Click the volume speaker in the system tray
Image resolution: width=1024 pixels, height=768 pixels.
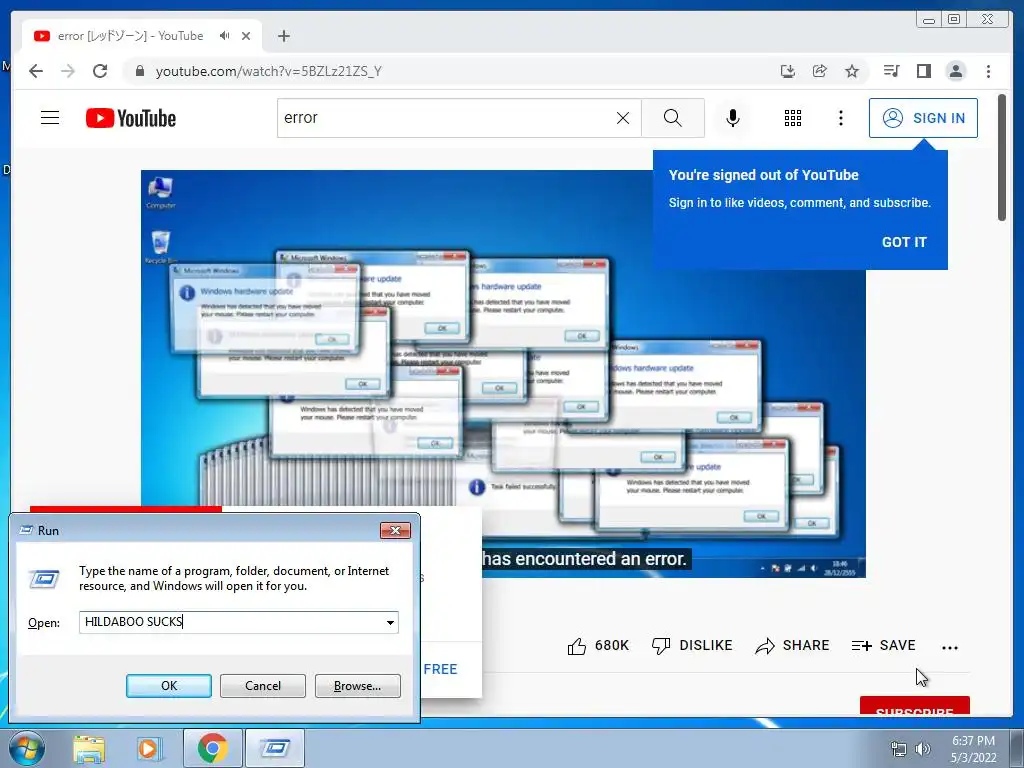(x=923, y=749)
